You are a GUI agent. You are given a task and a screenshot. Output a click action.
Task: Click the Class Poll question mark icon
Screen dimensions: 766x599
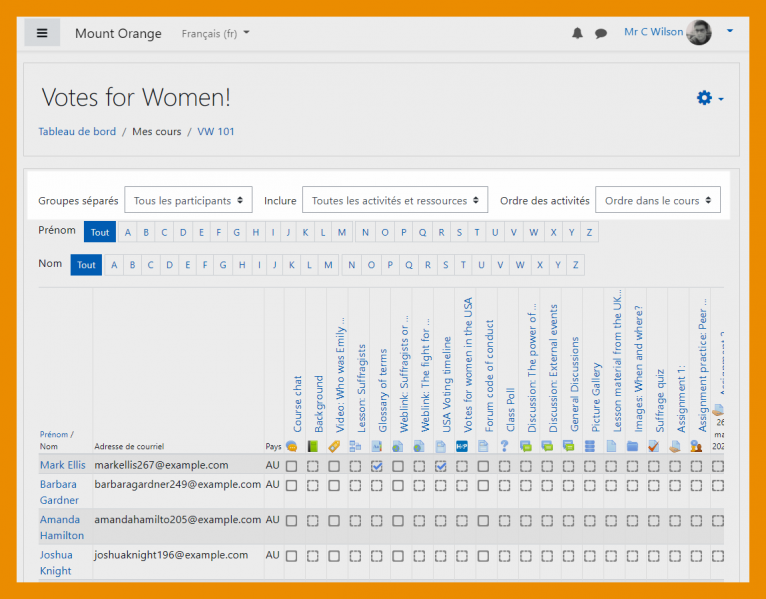point(505,446)
